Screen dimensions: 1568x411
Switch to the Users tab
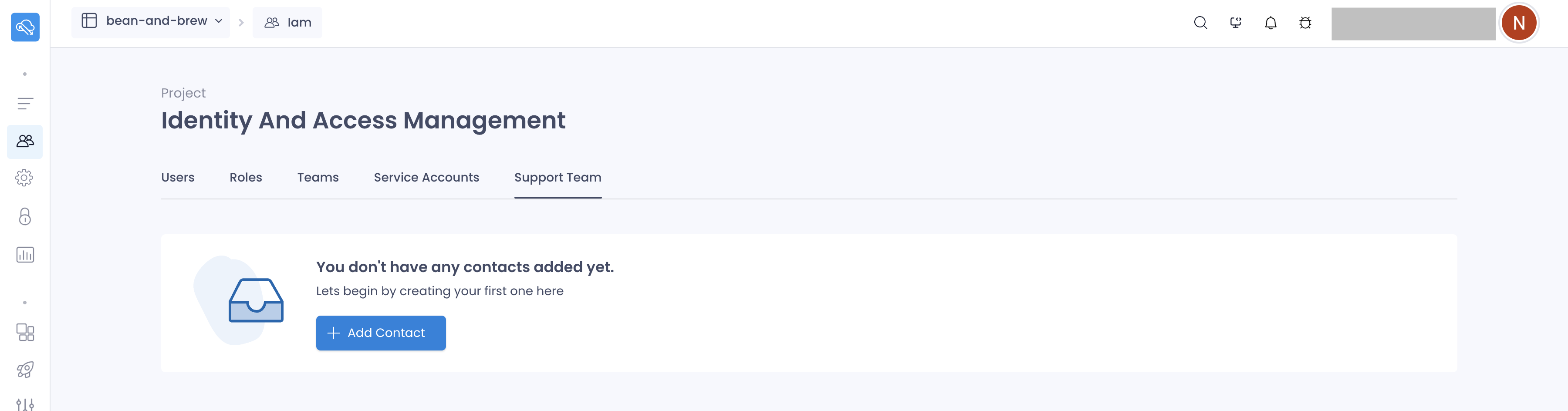click(x=178, y=177)
